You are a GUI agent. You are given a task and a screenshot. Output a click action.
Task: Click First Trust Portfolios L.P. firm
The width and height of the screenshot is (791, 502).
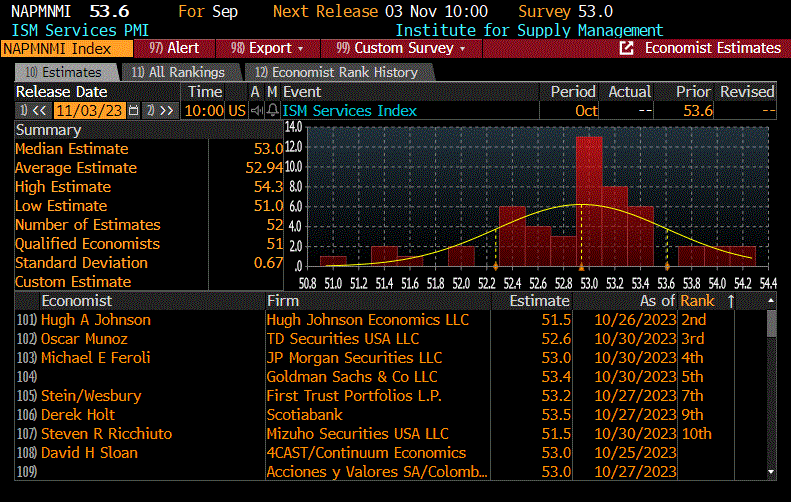pyautogui.click(x=354, y=396)
